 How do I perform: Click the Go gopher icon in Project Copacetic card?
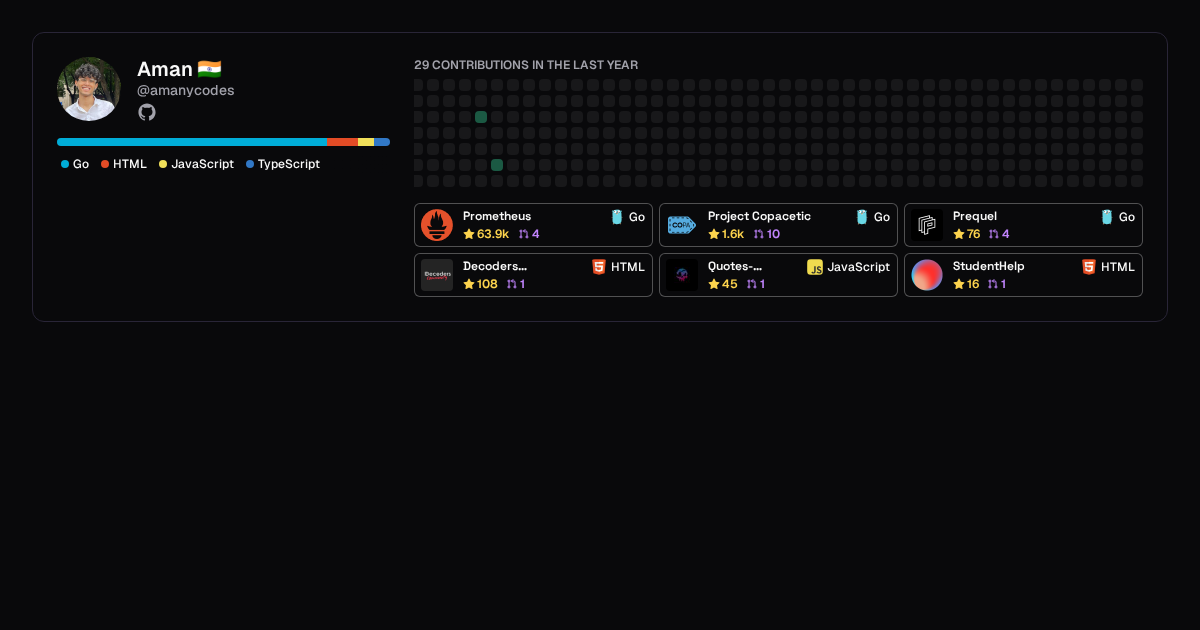coord(862,217)
